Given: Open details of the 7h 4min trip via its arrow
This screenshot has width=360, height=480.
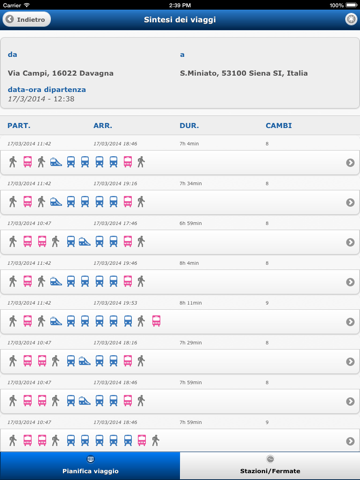Looking at the screenshot, I should 350,163.
